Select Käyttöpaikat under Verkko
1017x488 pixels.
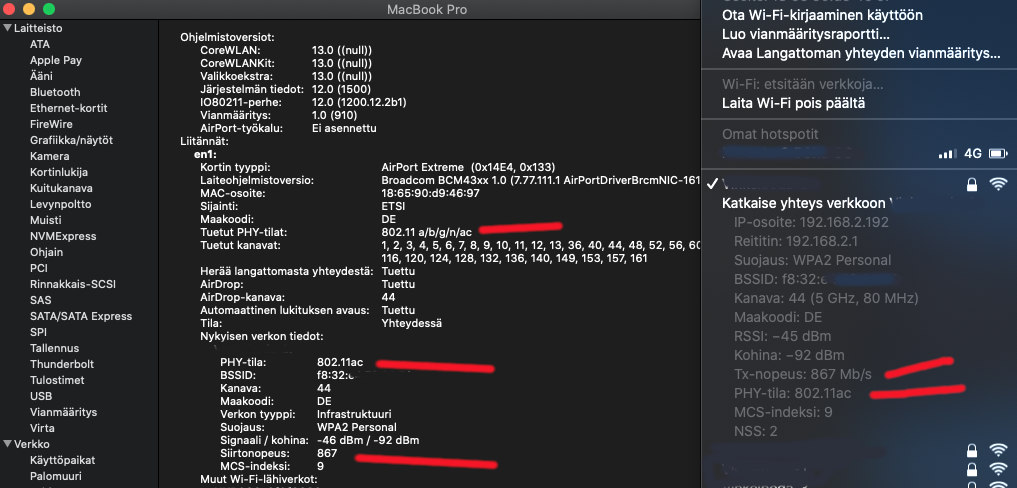pyautogui.click(x=62, y=460)
